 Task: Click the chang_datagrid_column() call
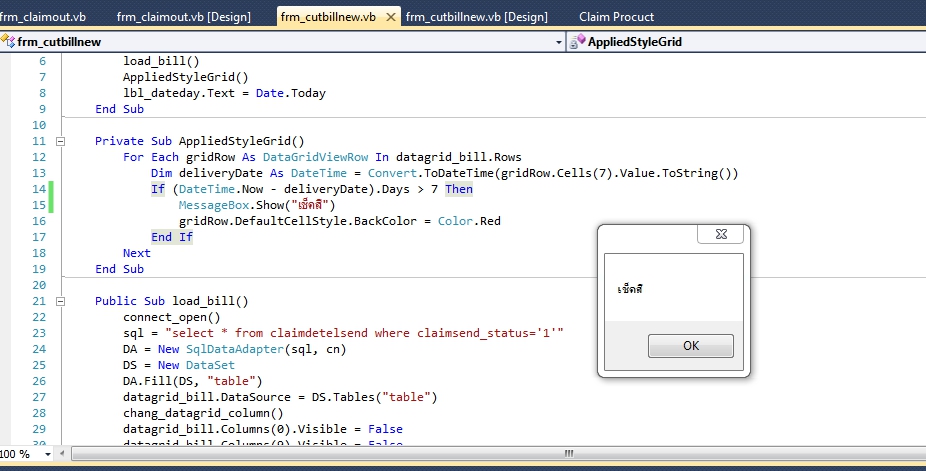(x=203, y=413)
